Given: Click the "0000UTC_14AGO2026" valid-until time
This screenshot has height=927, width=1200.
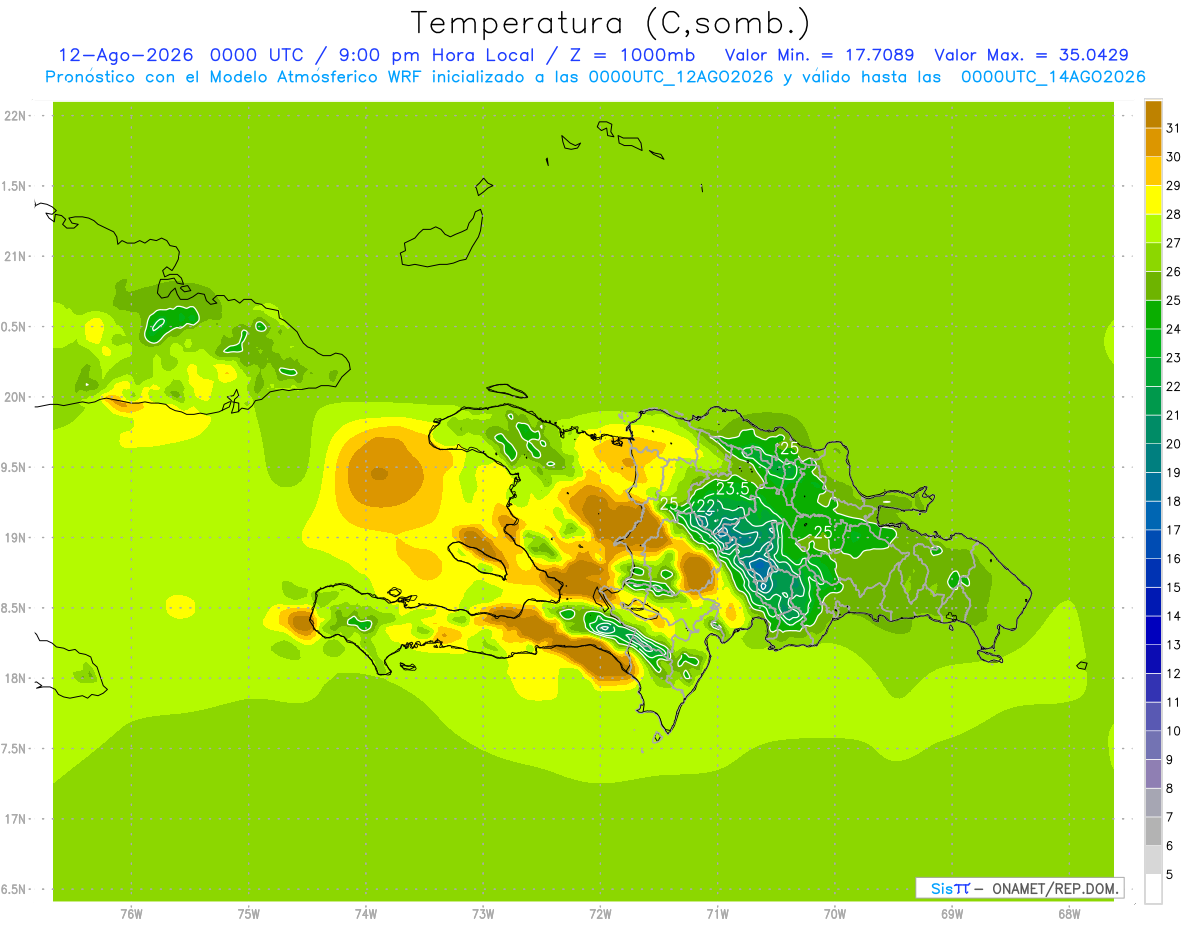Looking at the screenshot, I should point(1053,77).
